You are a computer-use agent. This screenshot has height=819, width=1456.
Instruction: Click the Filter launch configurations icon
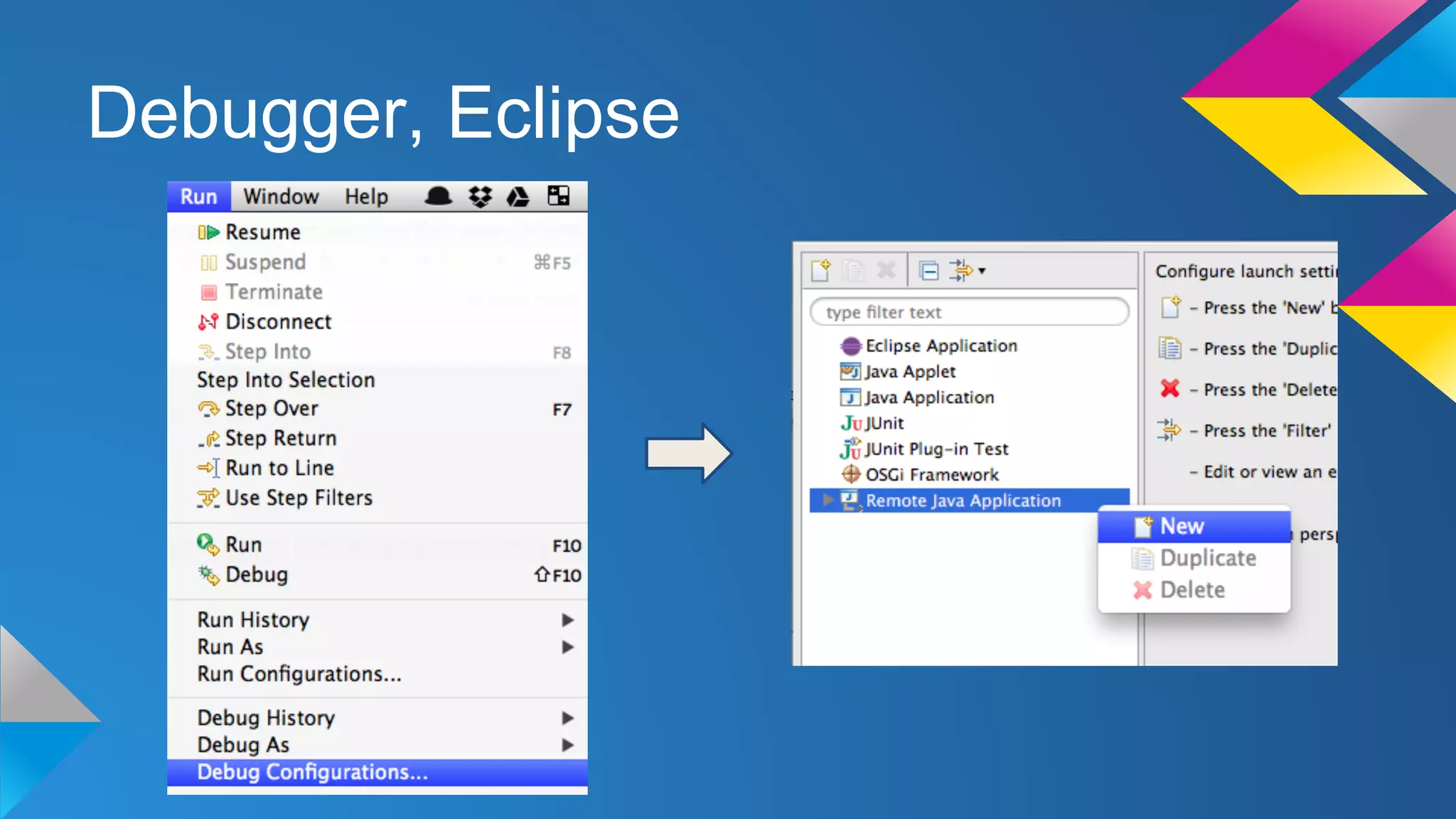point(960,270)
